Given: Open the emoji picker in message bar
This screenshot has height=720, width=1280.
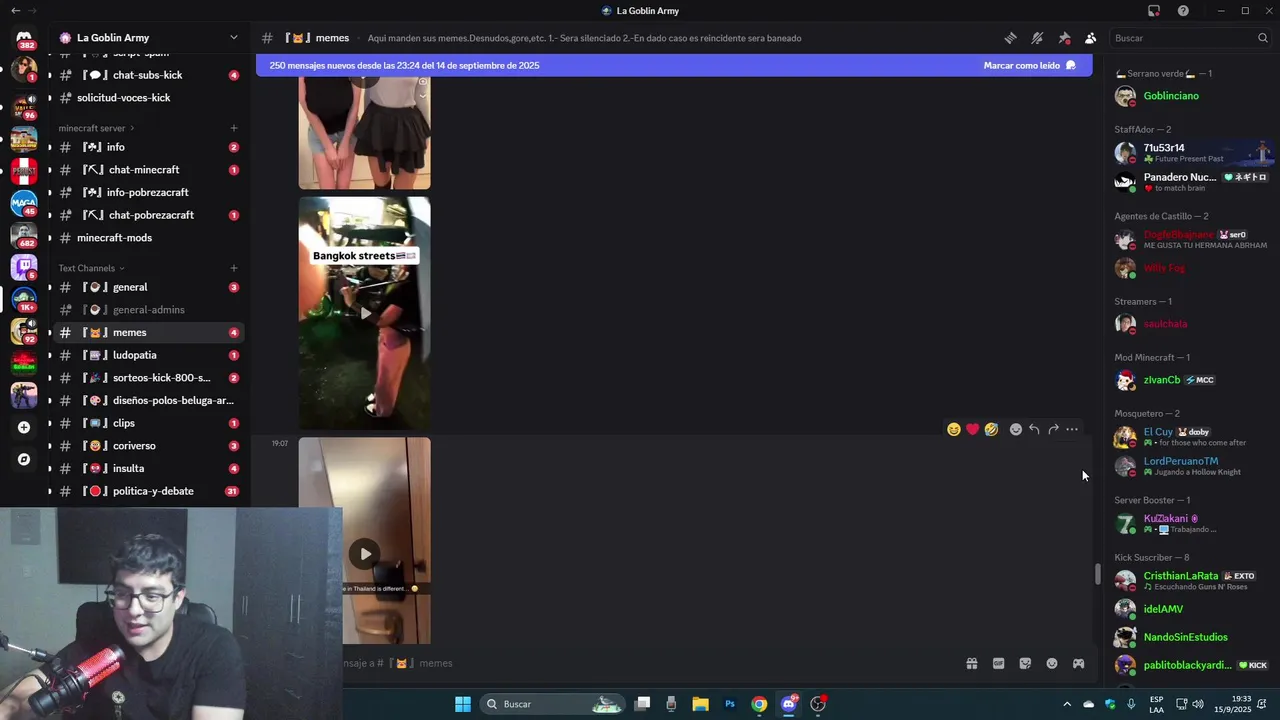Looking at the screenshot, I should 1052,663.
